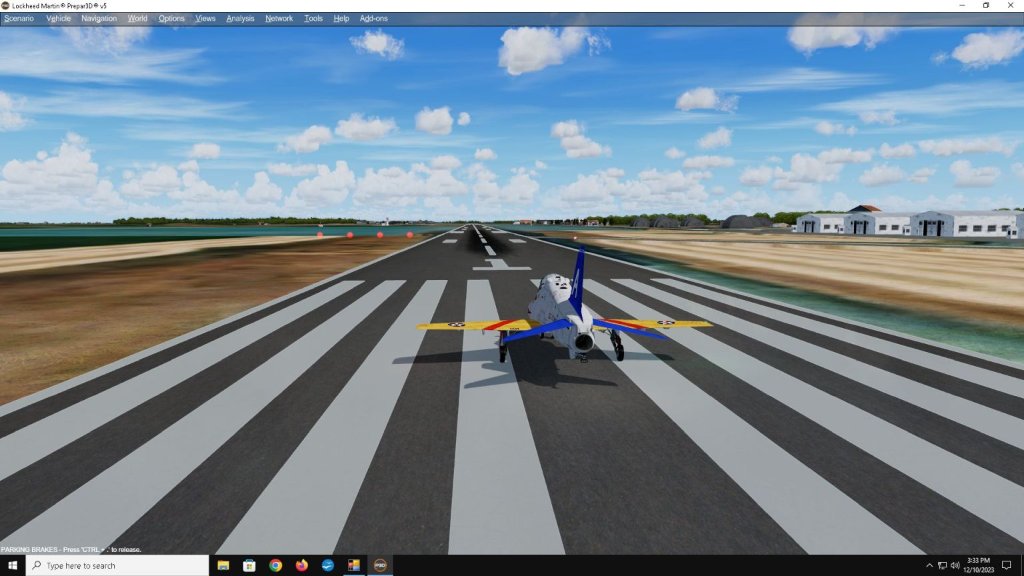
Task: Open the Vehicle menu
Action: click(x=59, y=18)
